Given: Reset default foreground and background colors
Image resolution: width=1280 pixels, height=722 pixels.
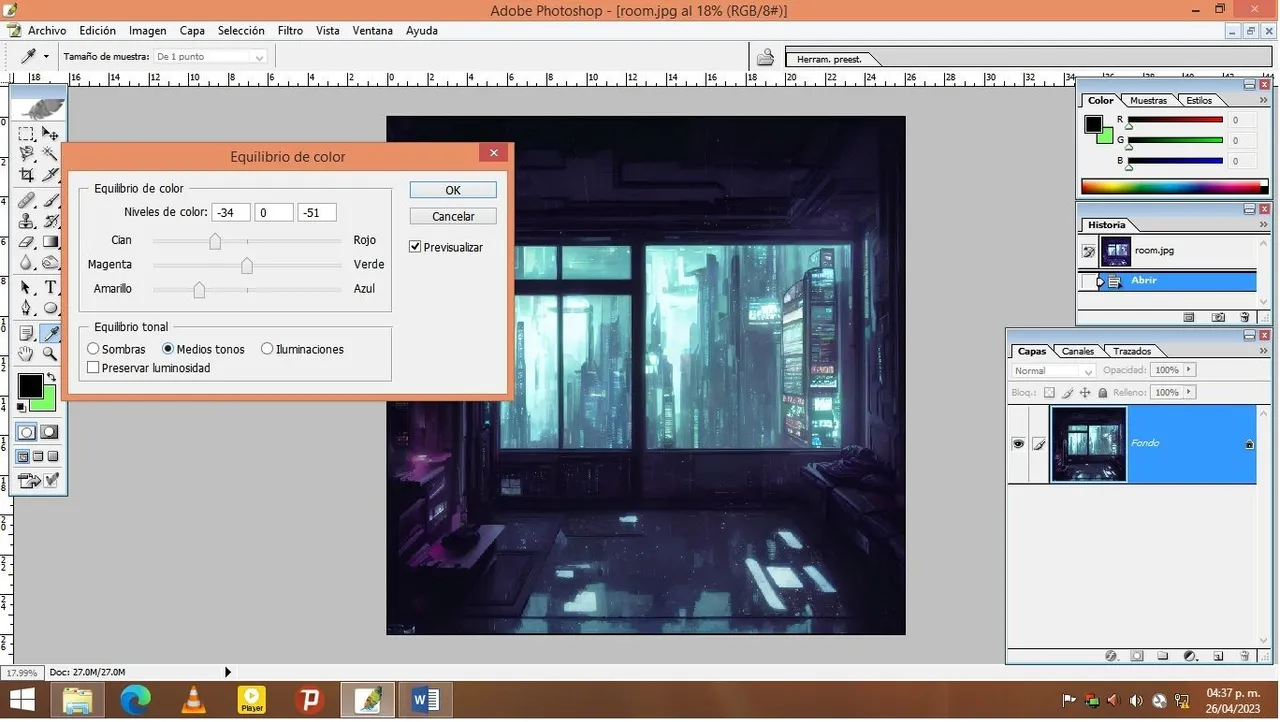Looking at the screenshot, I should 22,407.
